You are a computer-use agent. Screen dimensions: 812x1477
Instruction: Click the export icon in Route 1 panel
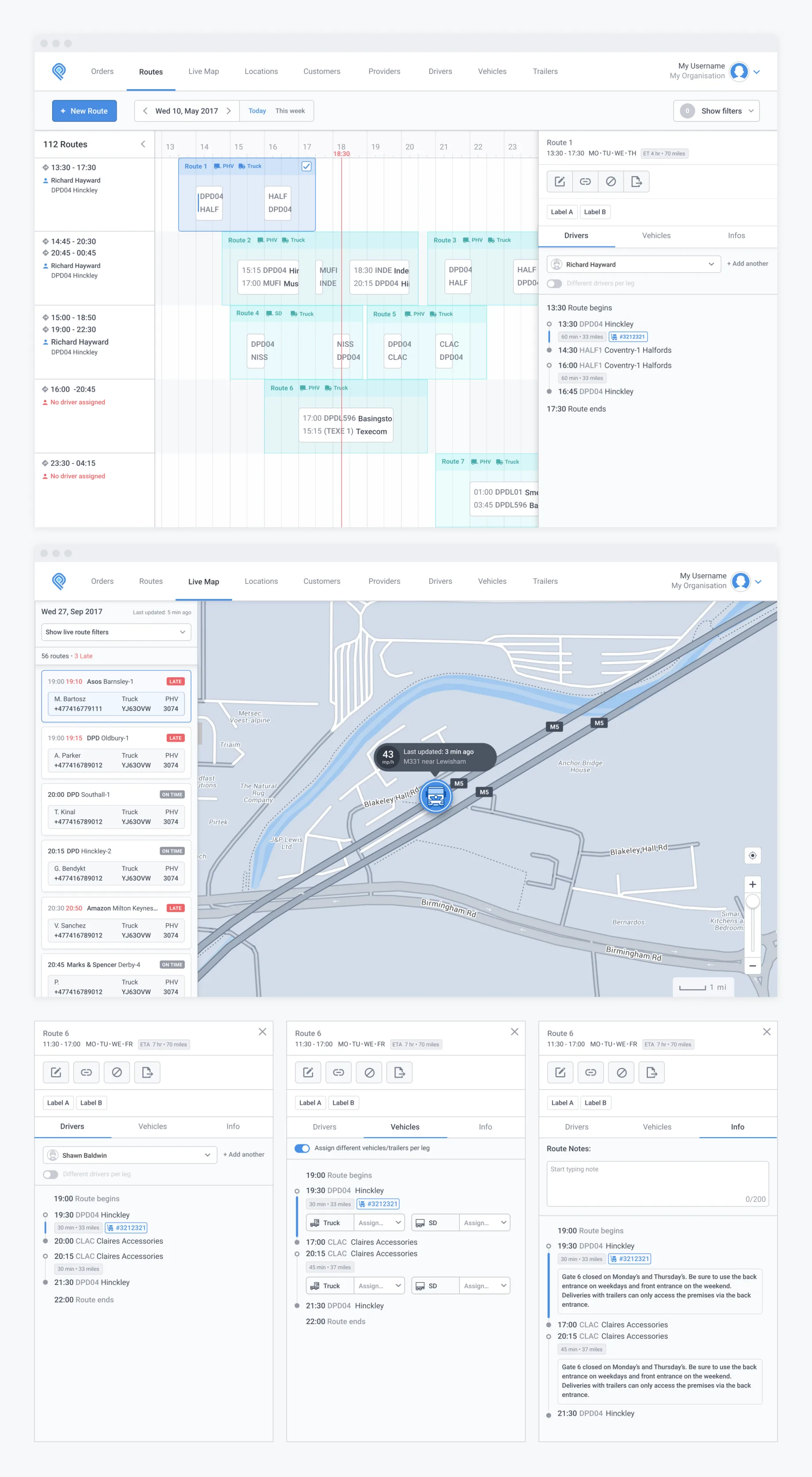(x=636, y=182)
